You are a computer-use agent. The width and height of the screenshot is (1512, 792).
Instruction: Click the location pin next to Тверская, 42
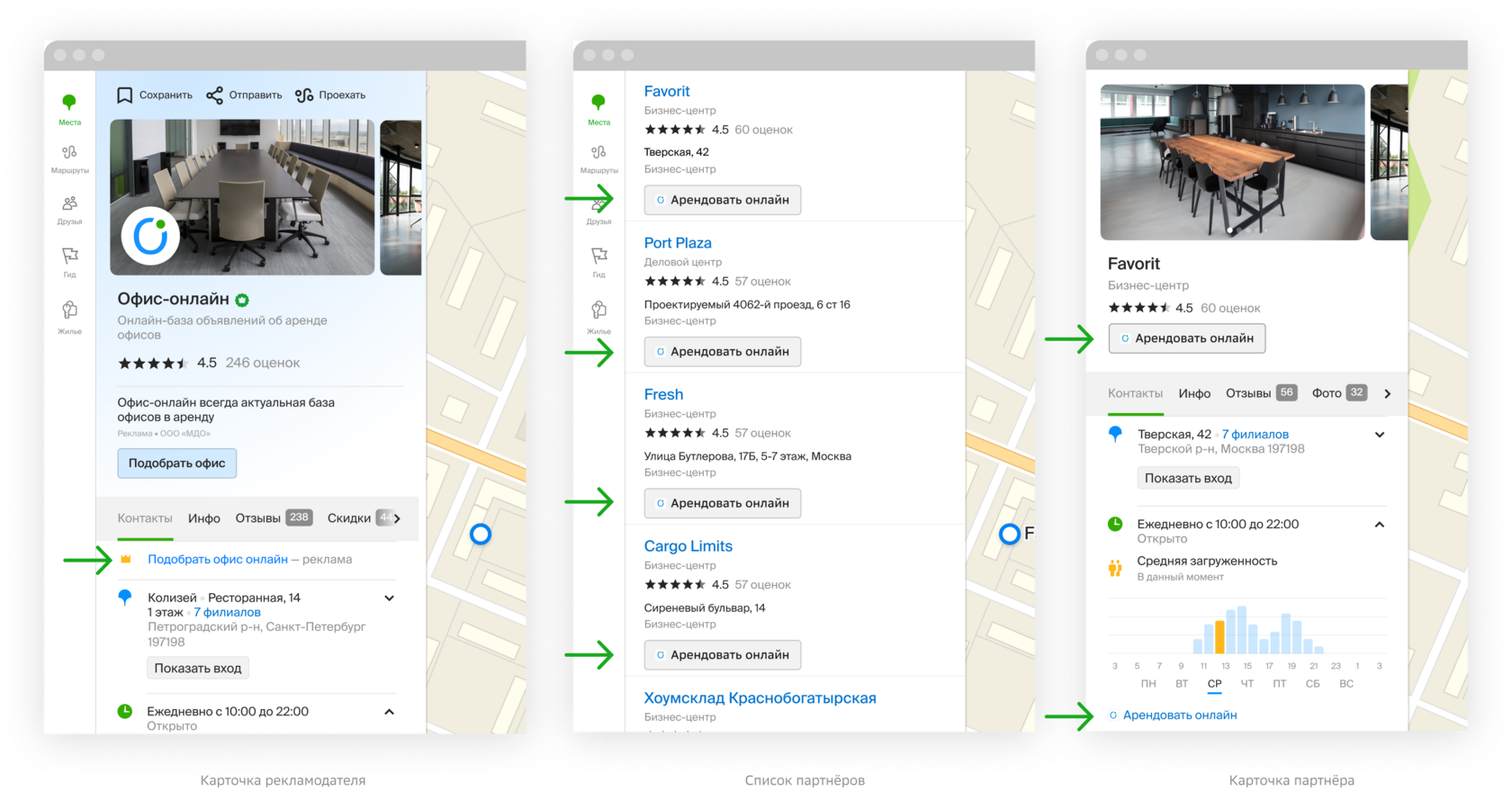click(1115, 434)
